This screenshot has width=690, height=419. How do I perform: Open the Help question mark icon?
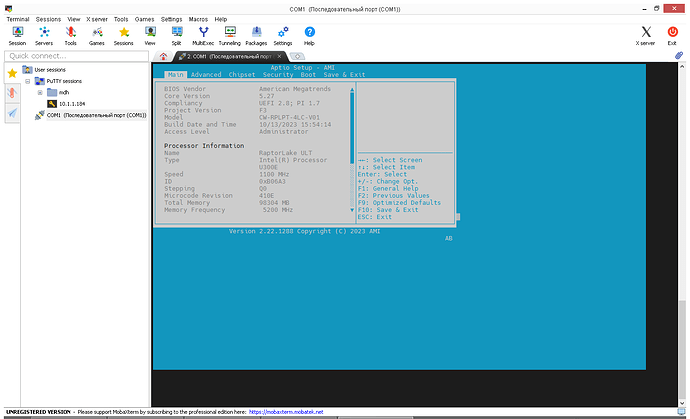pyautogui.click(x=309, y=36)
